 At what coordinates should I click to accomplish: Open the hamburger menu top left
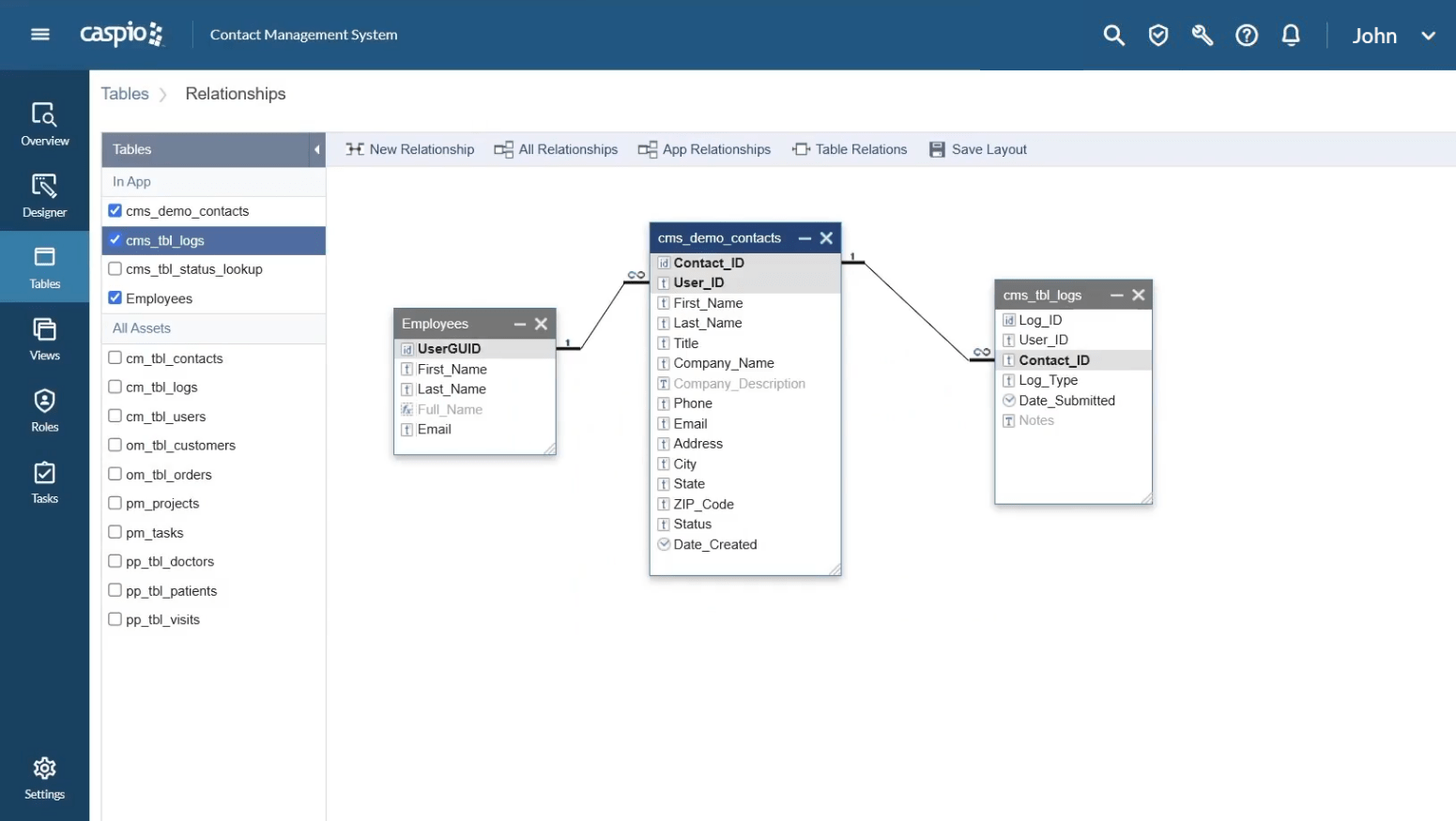(x=38, y=34)
